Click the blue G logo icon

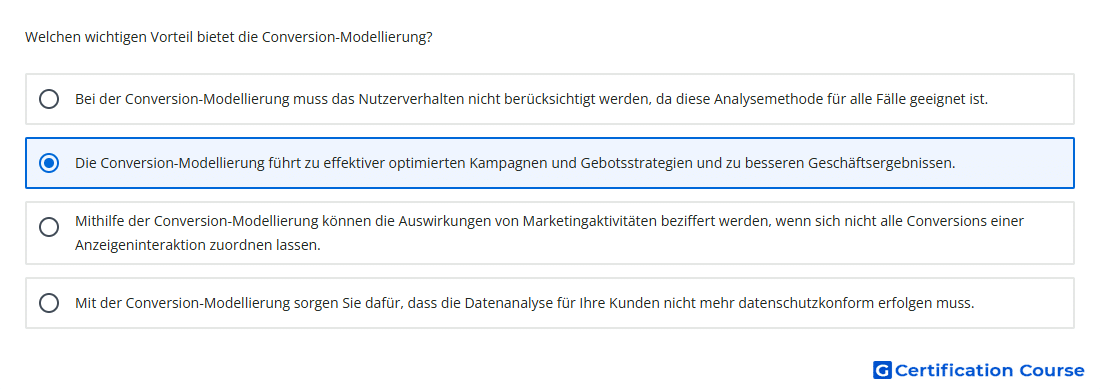882,370
